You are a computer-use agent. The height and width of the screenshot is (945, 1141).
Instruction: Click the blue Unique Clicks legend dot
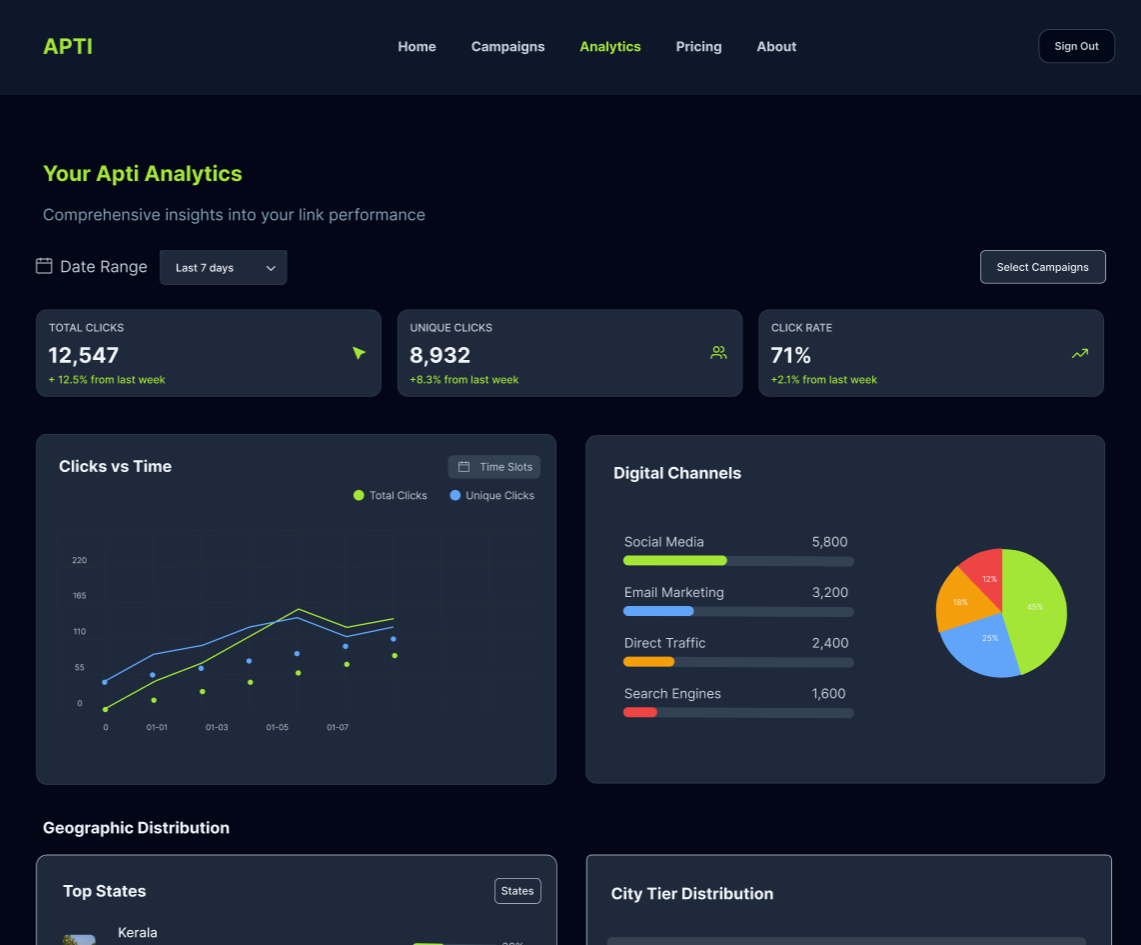(x=455, y=495)
